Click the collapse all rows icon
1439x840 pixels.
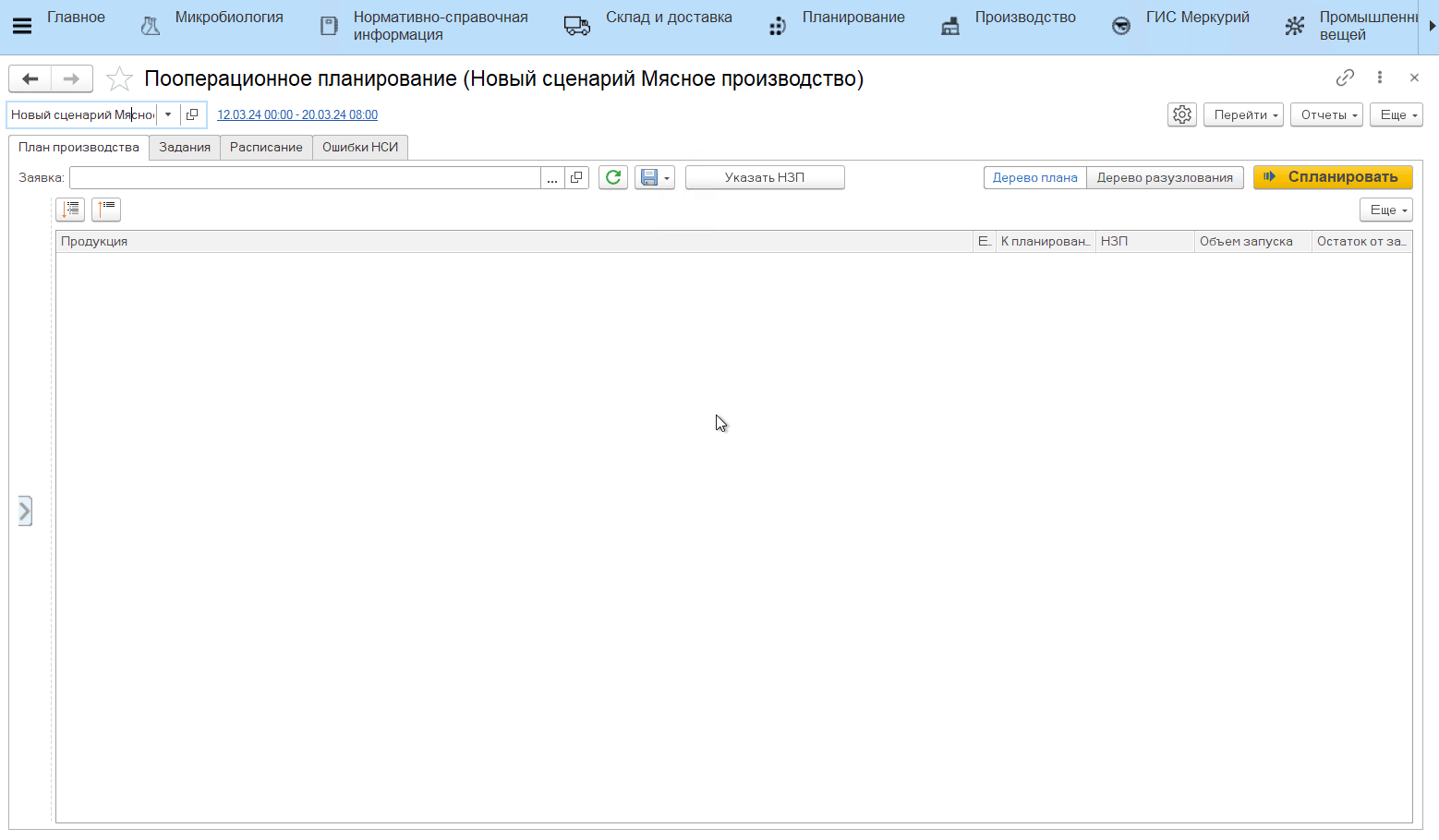point(106,210)
